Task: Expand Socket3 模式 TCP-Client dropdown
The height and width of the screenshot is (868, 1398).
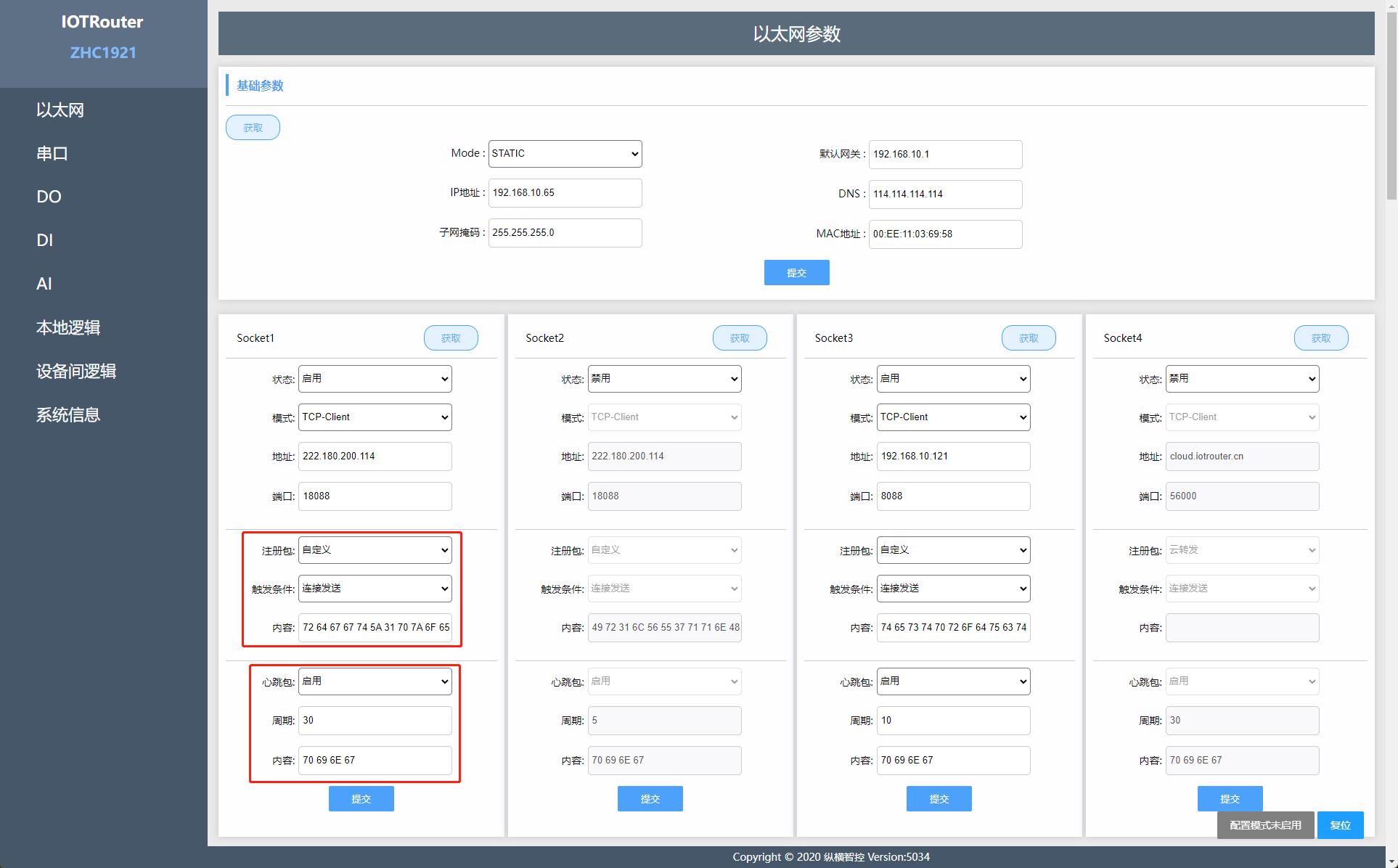Action: pyautogui.click(x=953, y=417)
